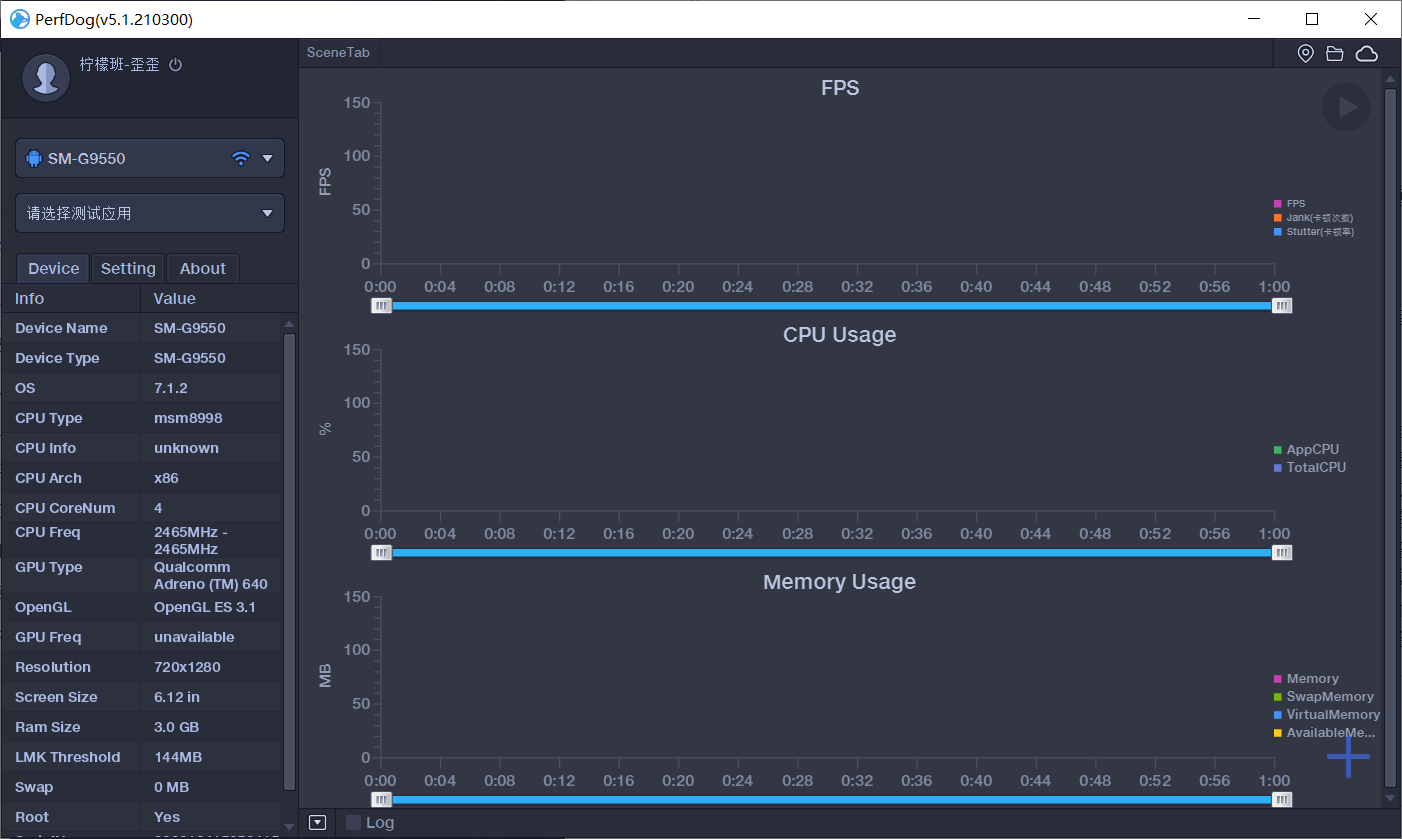Open the folder icon in top bar

pos(1335,53)
